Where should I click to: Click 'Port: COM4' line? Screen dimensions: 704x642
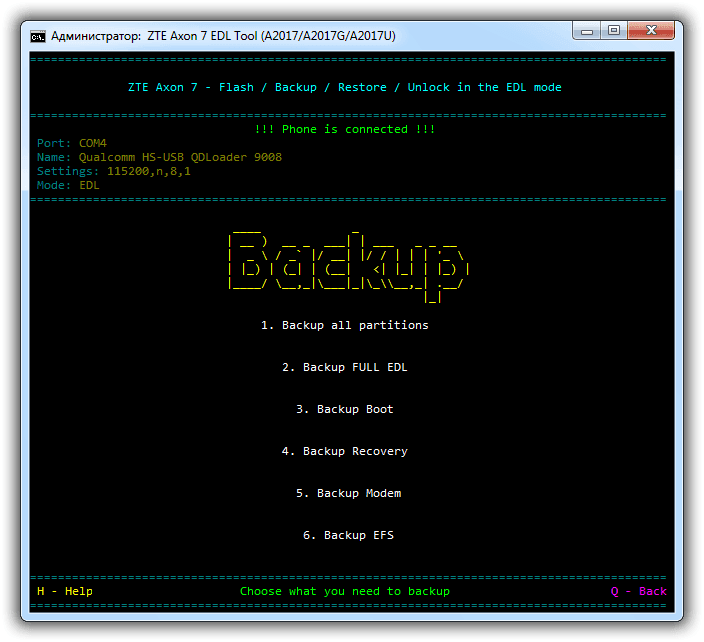coord(72,143)
